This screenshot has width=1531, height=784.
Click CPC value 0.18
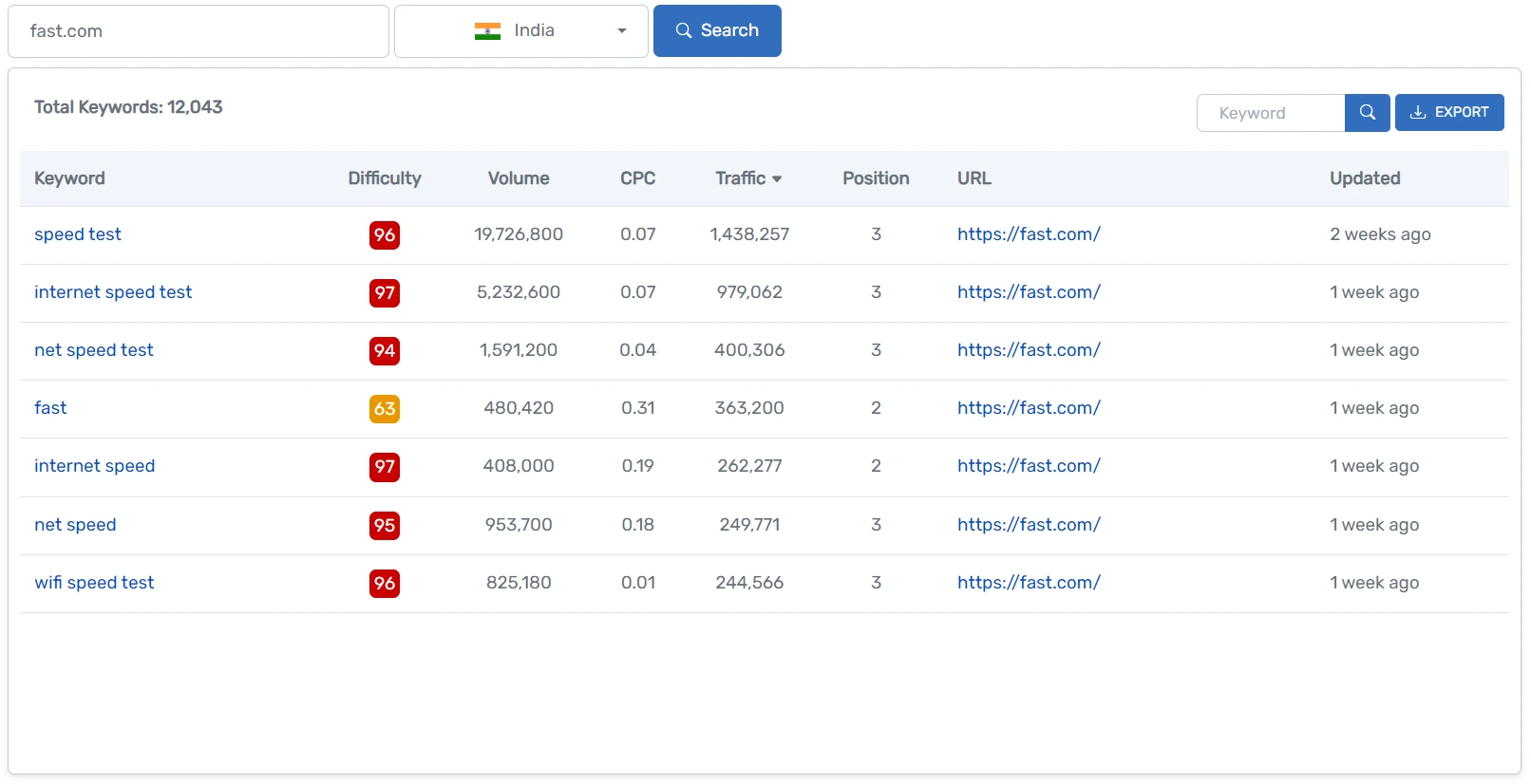coord(638,525)
